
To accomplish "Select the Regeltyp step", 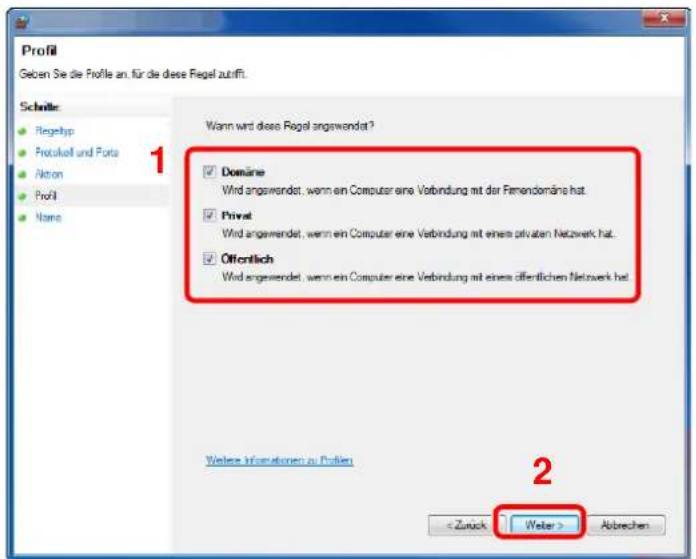I will pyautogui.click(x=55, y=131).
